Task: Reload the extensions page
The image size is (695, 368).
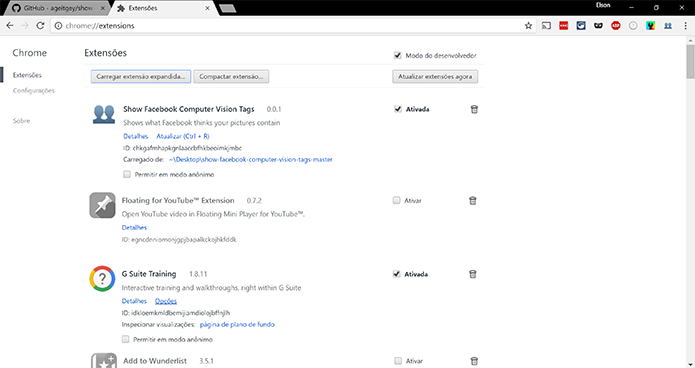Action: coord(40,26)
